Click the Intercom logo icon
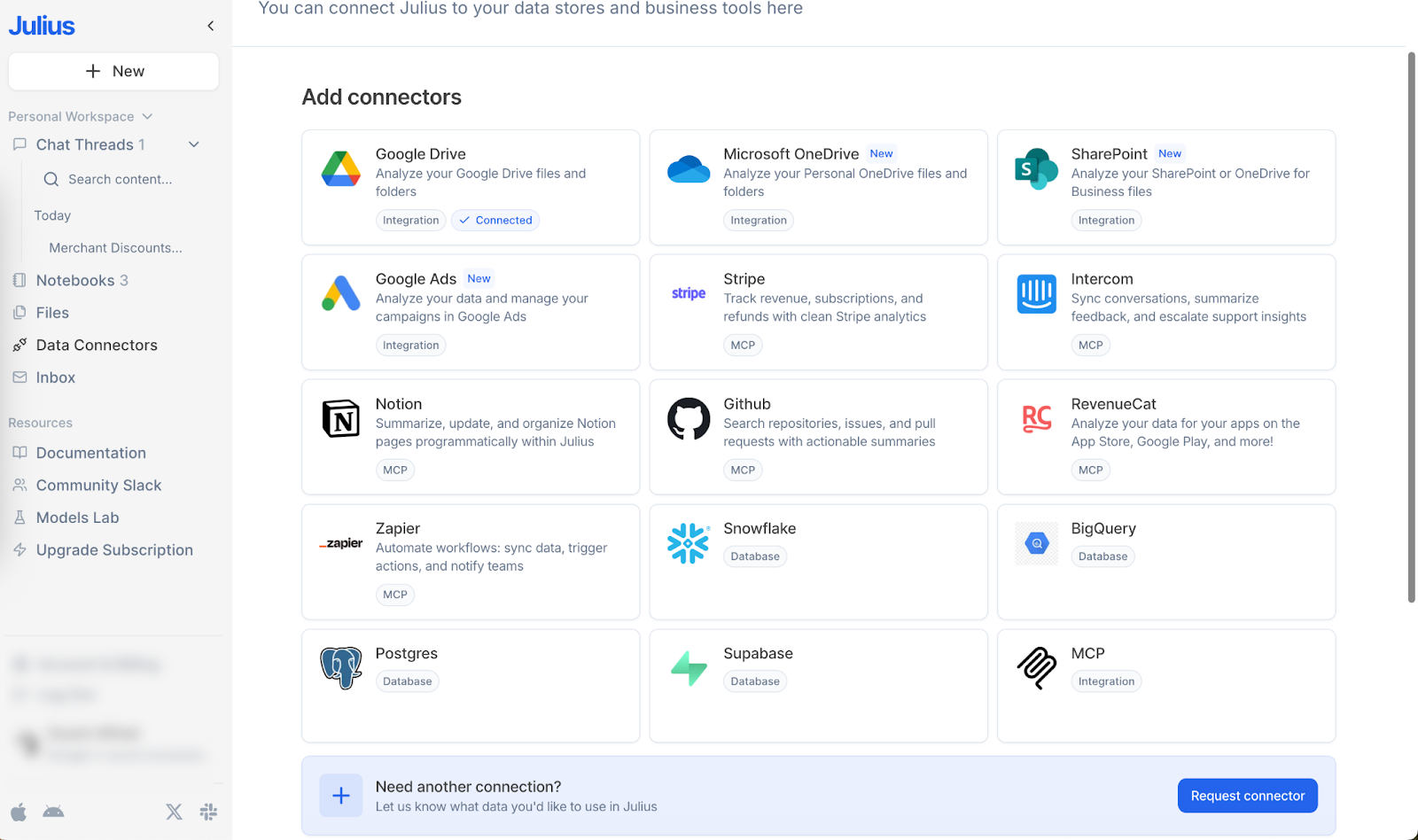Screen dimensions: 1418x840 tap(1036, 293)
